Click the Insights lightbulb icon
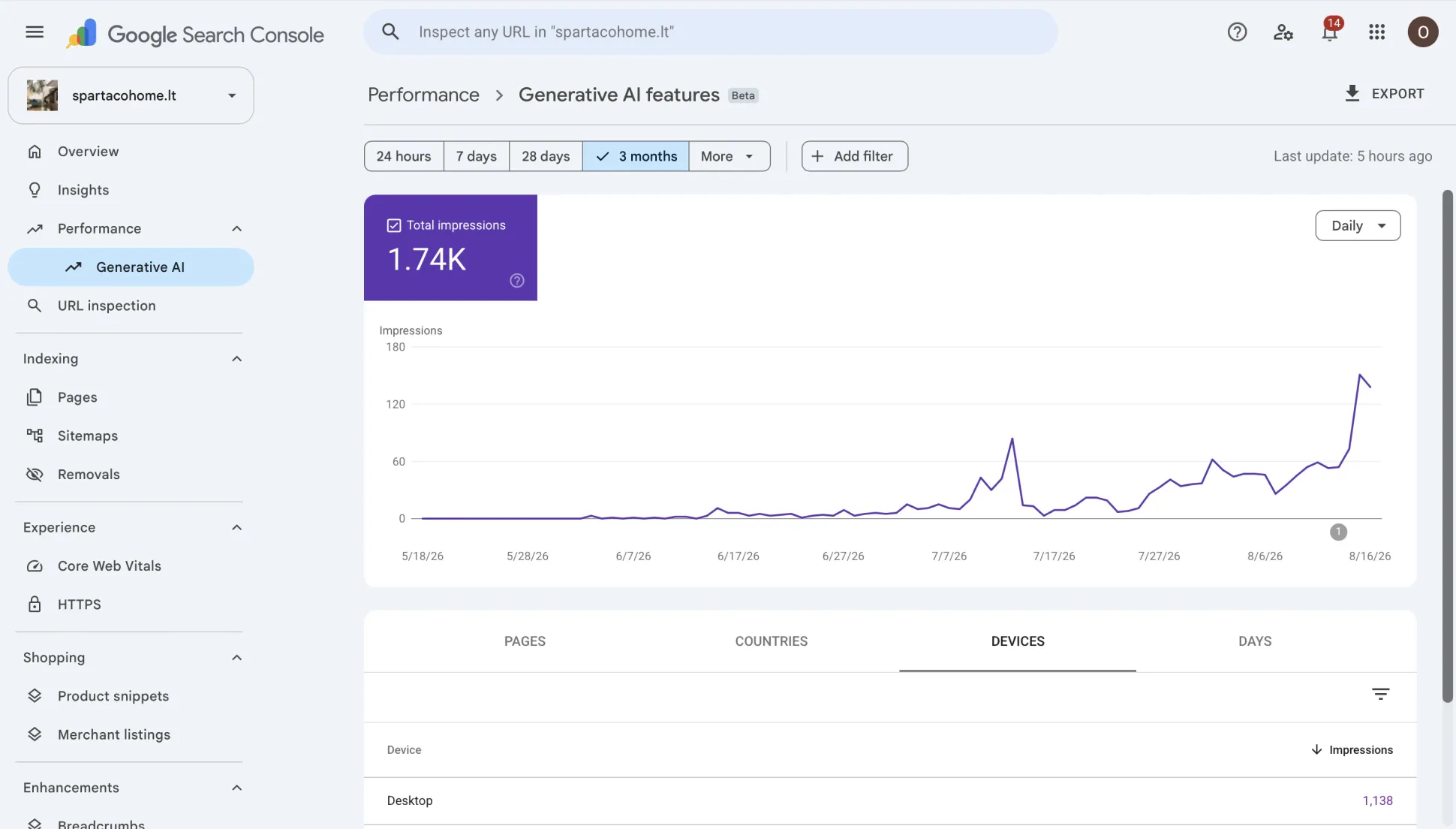The image size is (1456, 829). click(35, 190)
